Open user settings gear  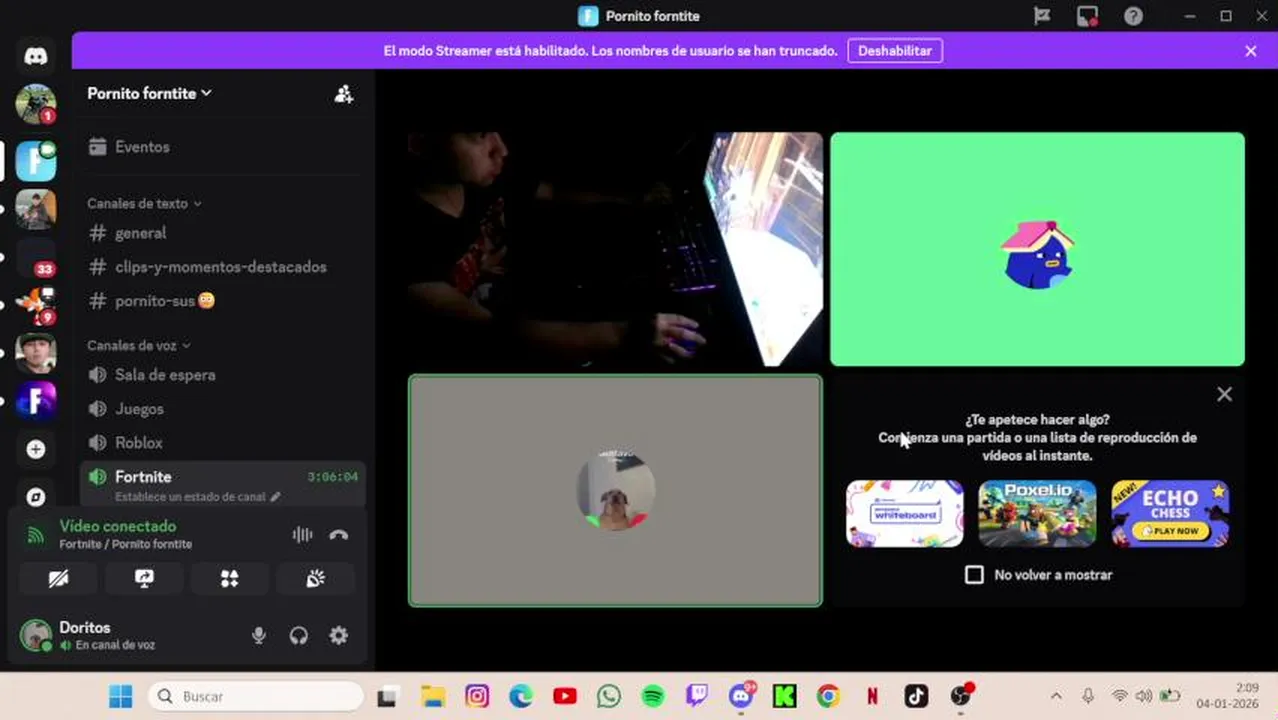(x=339, y=635)
